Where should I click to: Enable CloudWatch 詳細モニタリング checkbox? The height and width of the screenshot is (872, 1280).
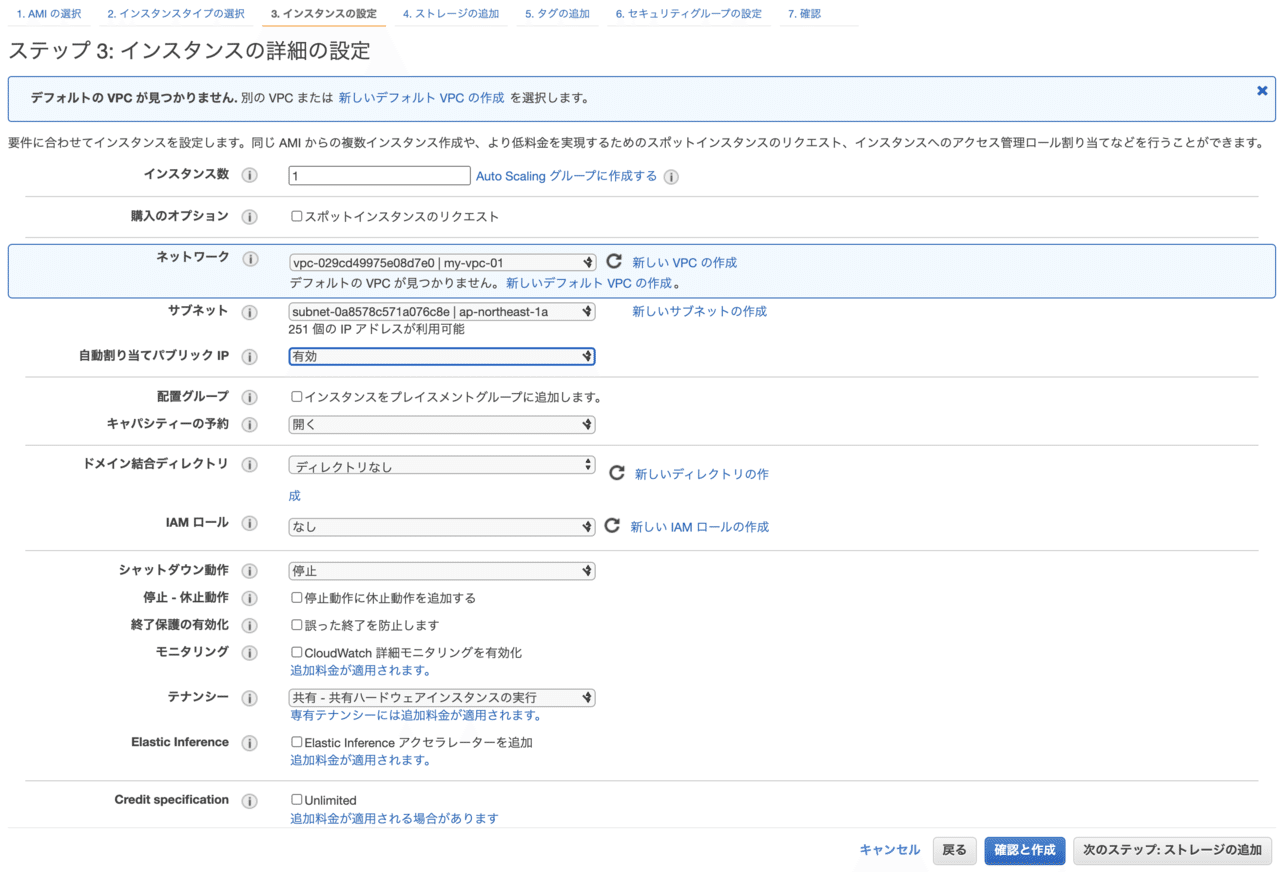click(297, 652)
